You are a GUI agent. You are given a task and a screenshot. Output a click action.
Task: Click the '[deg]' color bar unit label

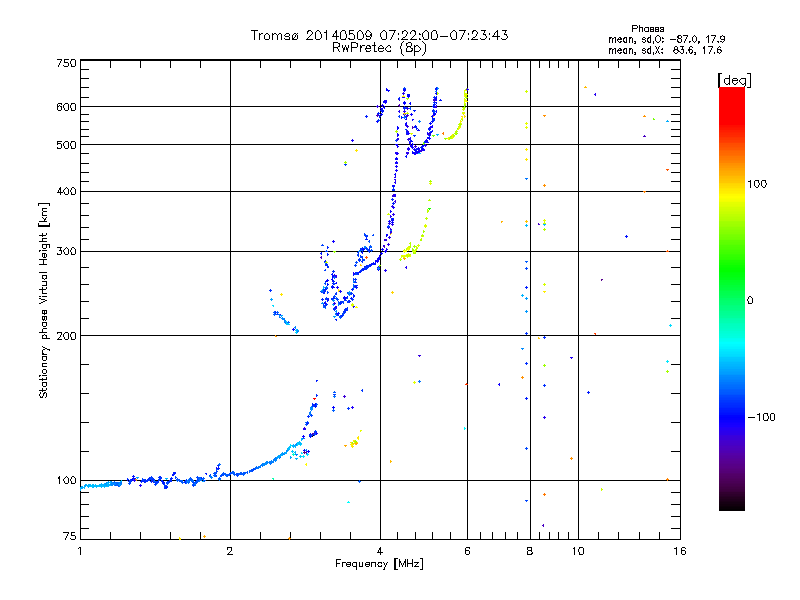734,80
